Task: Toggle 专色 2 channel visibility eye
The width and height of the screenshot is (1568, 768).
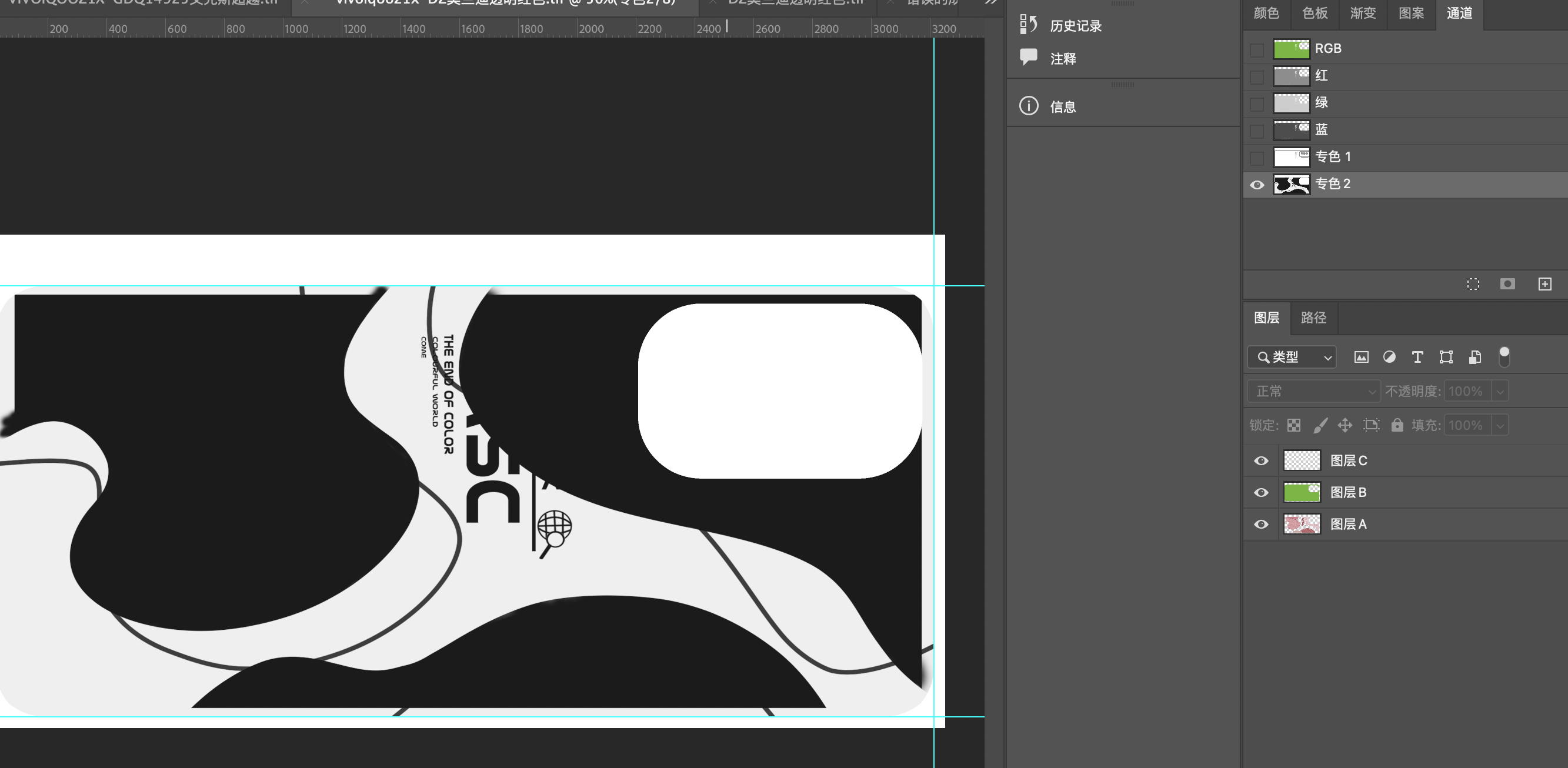Action: 1256,185
